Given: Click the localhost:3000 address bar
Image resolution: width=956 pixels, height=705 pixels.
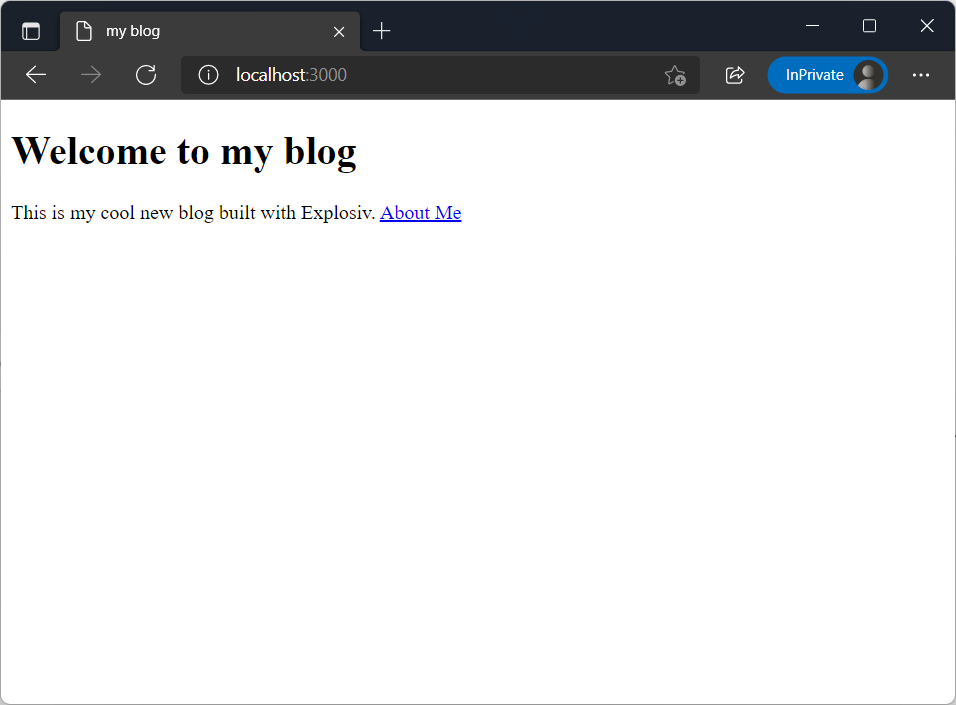Looking at the screenshot, I should [x=440, y=75].
